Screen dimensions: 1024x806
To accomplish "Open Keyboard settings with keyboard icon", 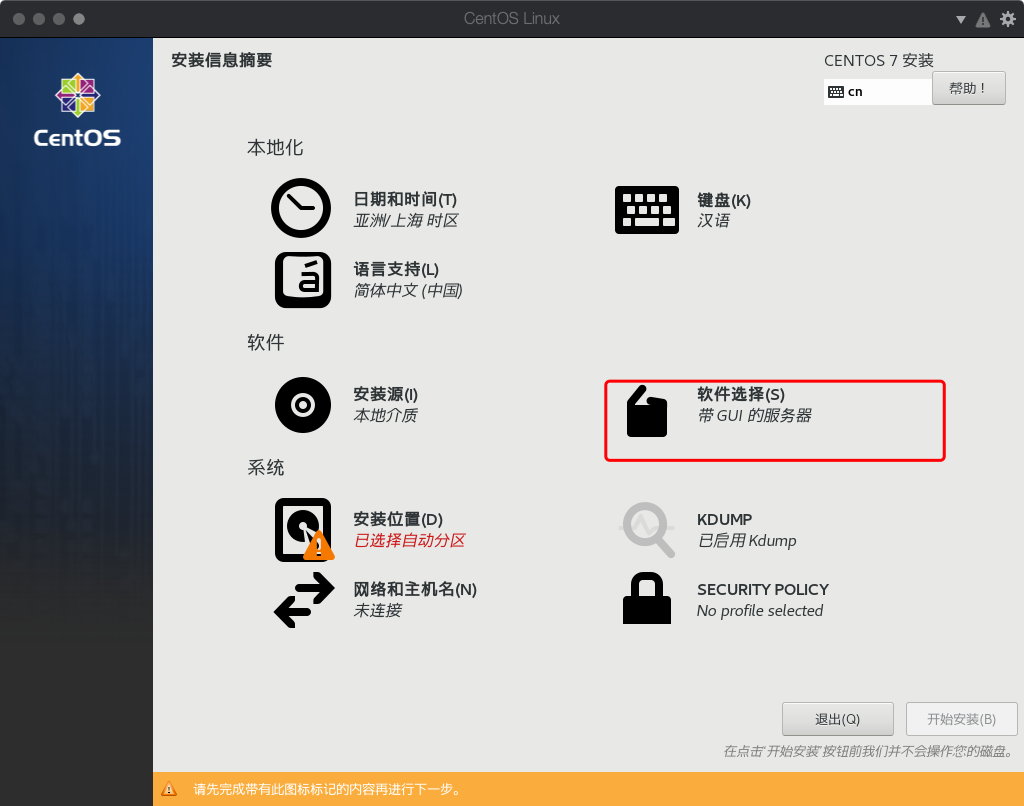I will point(646,209).
